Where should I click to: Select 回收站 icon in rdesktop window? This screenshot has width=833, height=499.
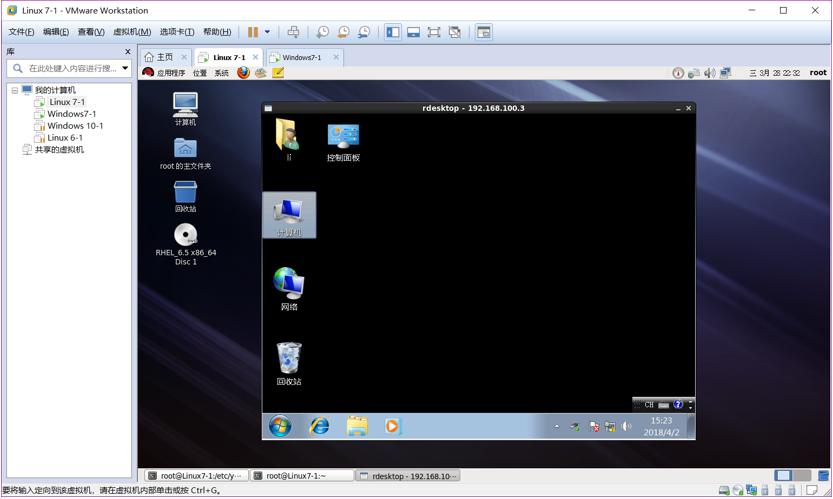coord(289,364)
